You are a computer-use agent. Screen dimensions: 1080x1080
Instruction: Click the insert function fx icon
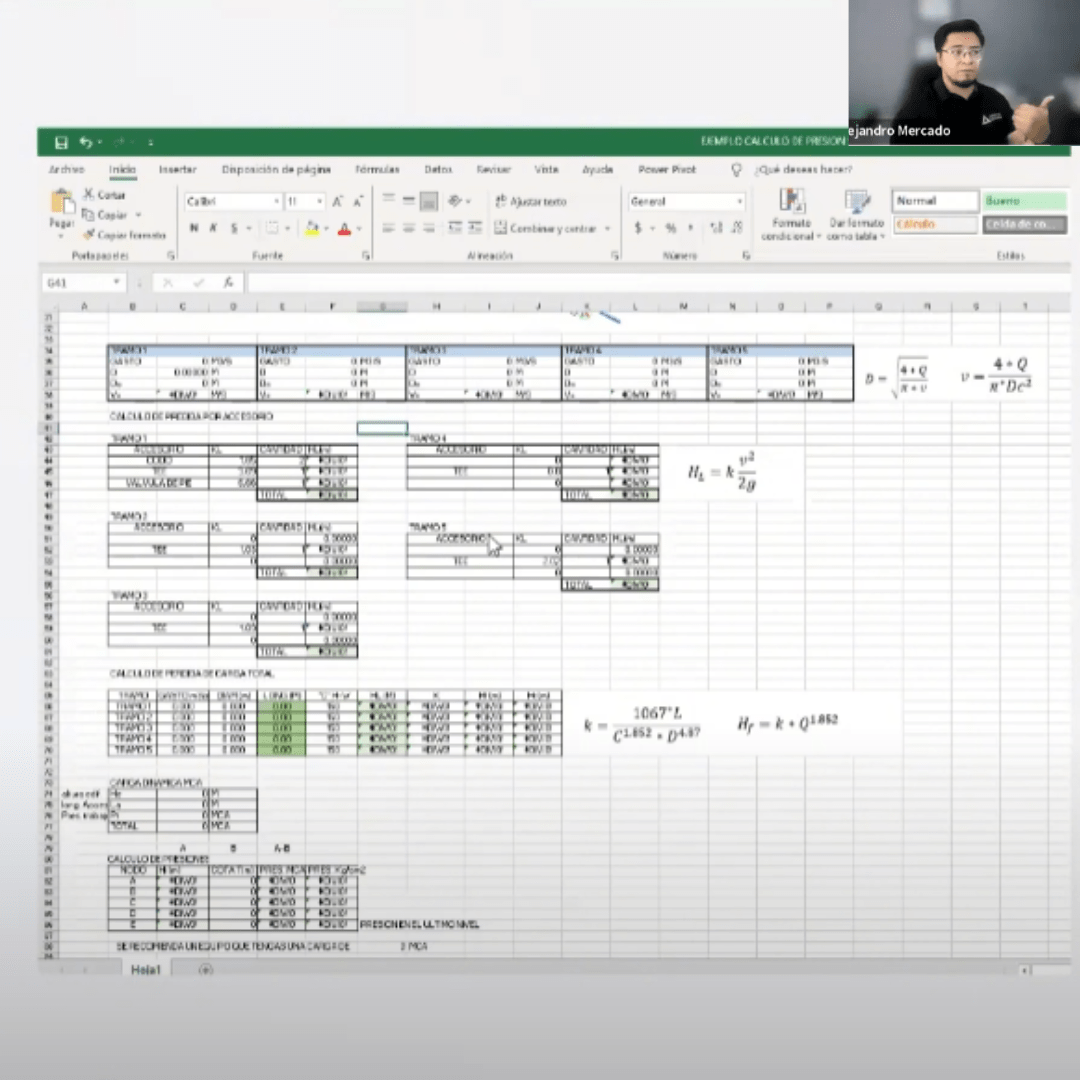click(228, 283)
